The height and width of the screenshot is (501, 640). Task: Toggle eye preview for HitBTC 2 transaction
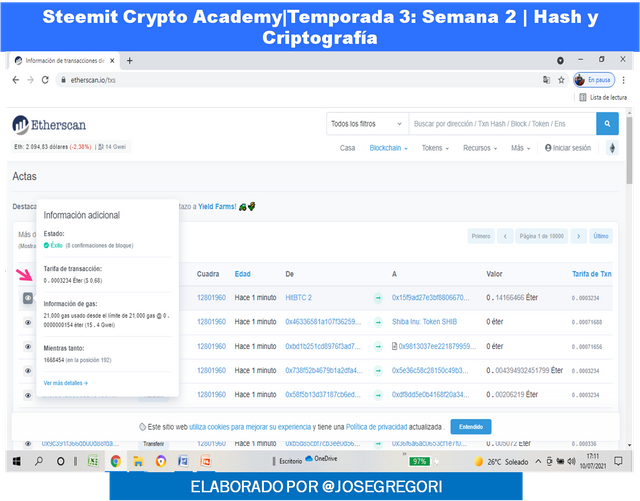28,298
